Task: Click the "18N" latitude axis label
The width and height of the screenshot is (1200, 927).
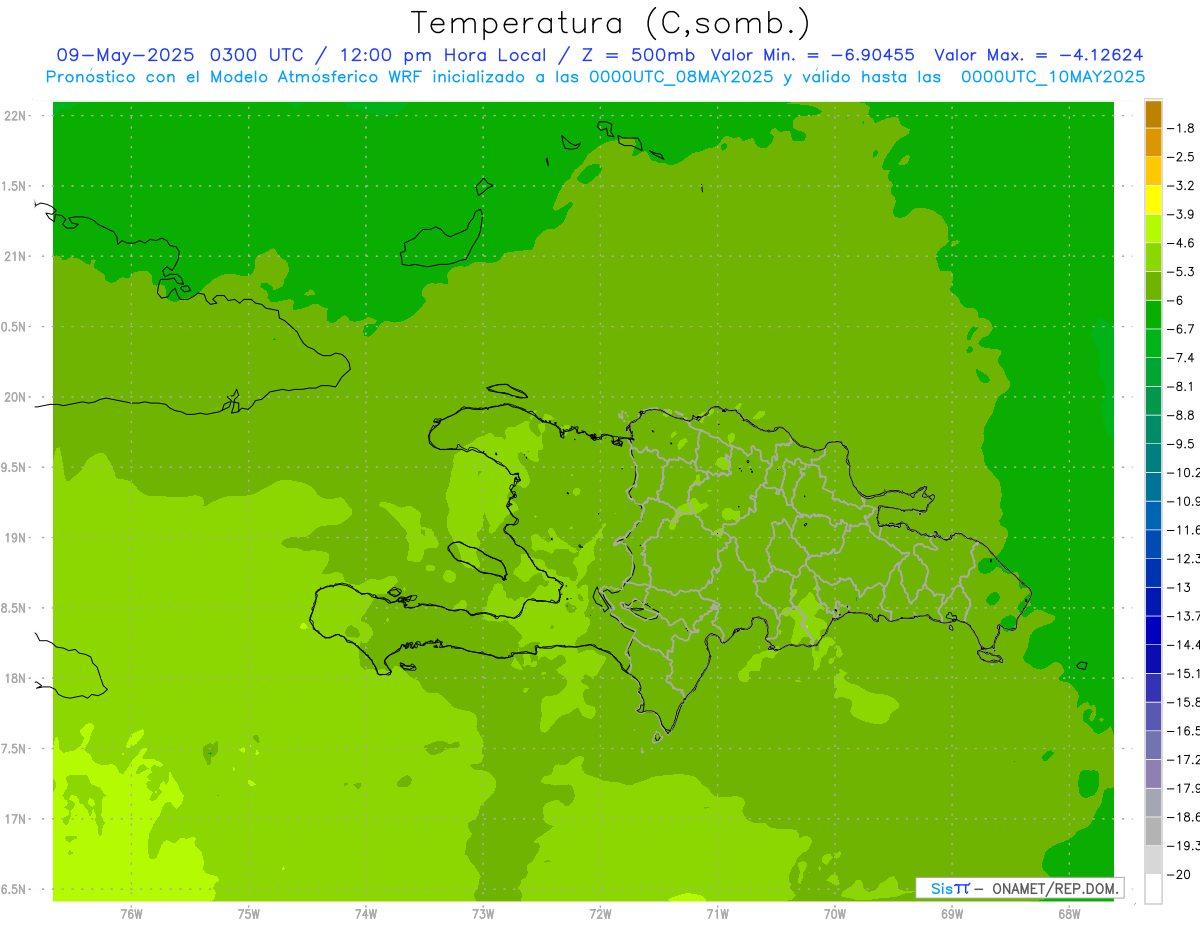Action: [x=15, y=678]
